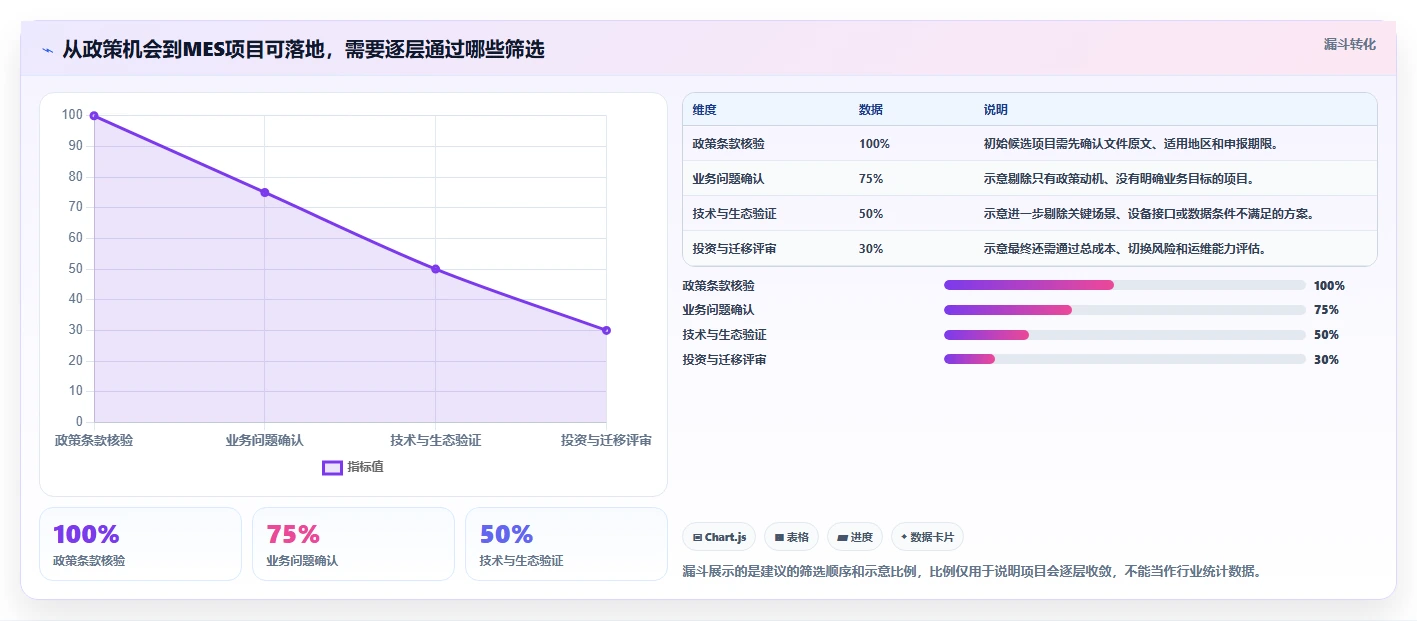Click the 政策条款核验 progress bar
This screenshot has width=1417, height=621.
pyautogui.click(x=1125, y=285)
